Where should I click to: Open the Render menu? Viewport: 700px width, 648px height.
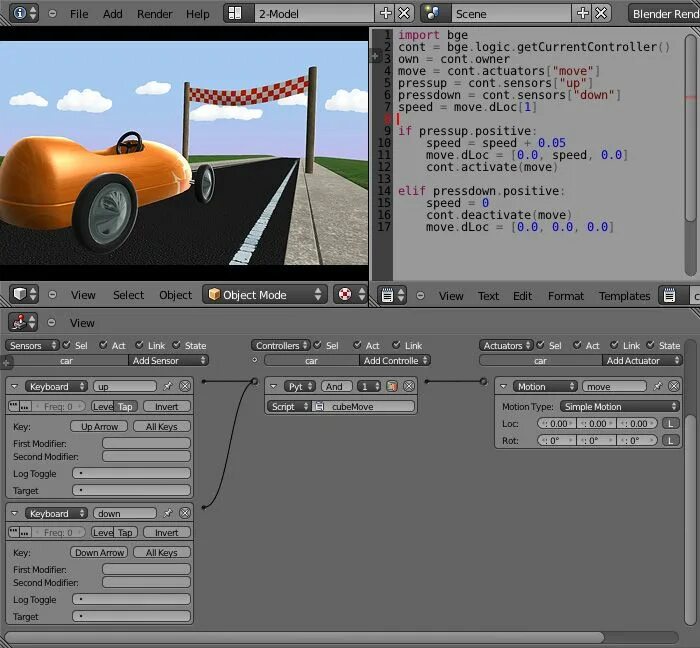pyautogui.click(x=154, y=14)
